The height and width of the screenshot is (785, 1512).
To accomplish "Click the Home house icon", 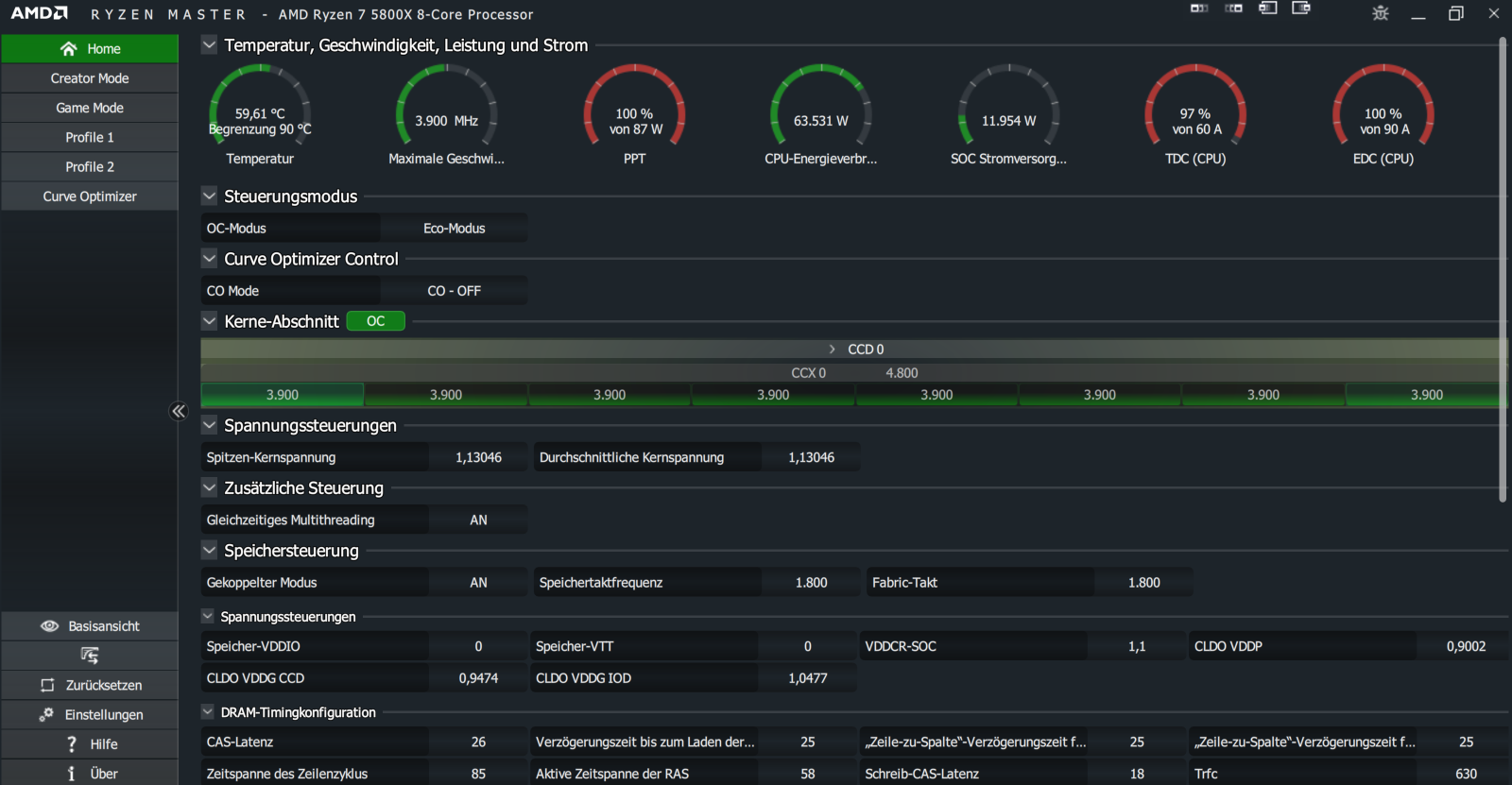I will coord(68,48).
